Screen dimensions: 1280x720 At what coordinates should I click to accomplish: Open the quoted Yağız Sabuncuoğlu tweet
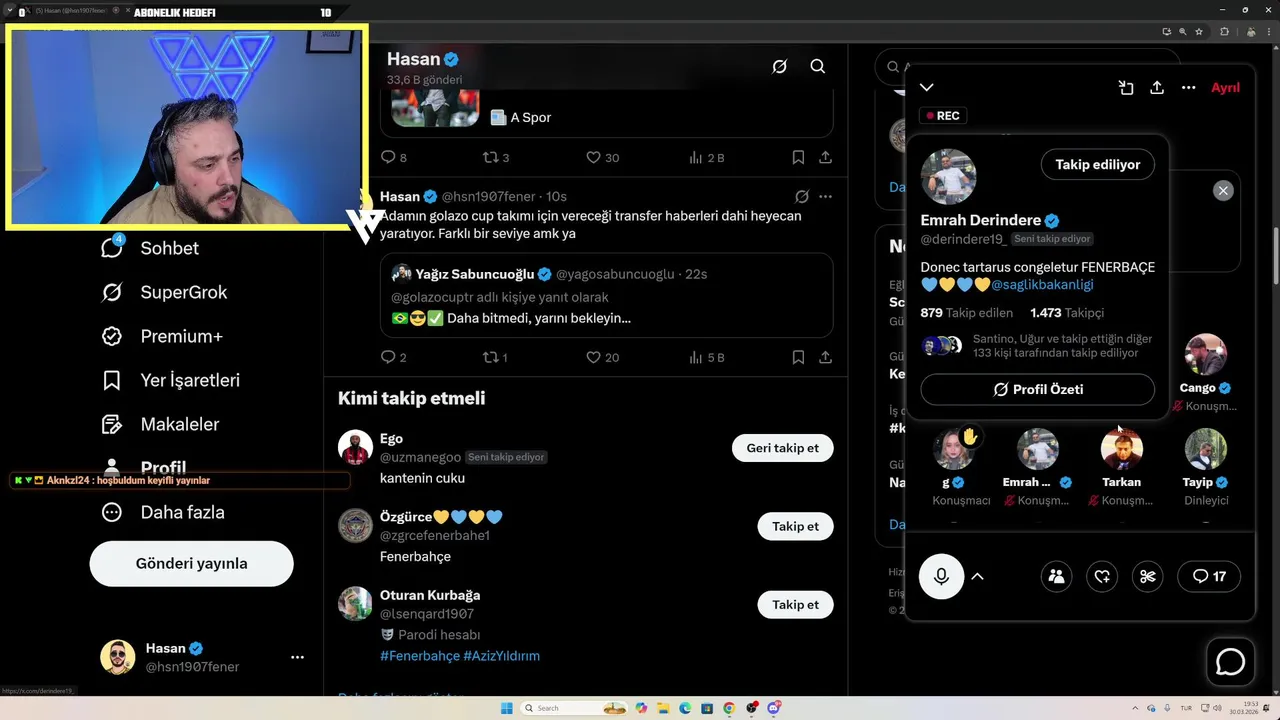point(606,295)
